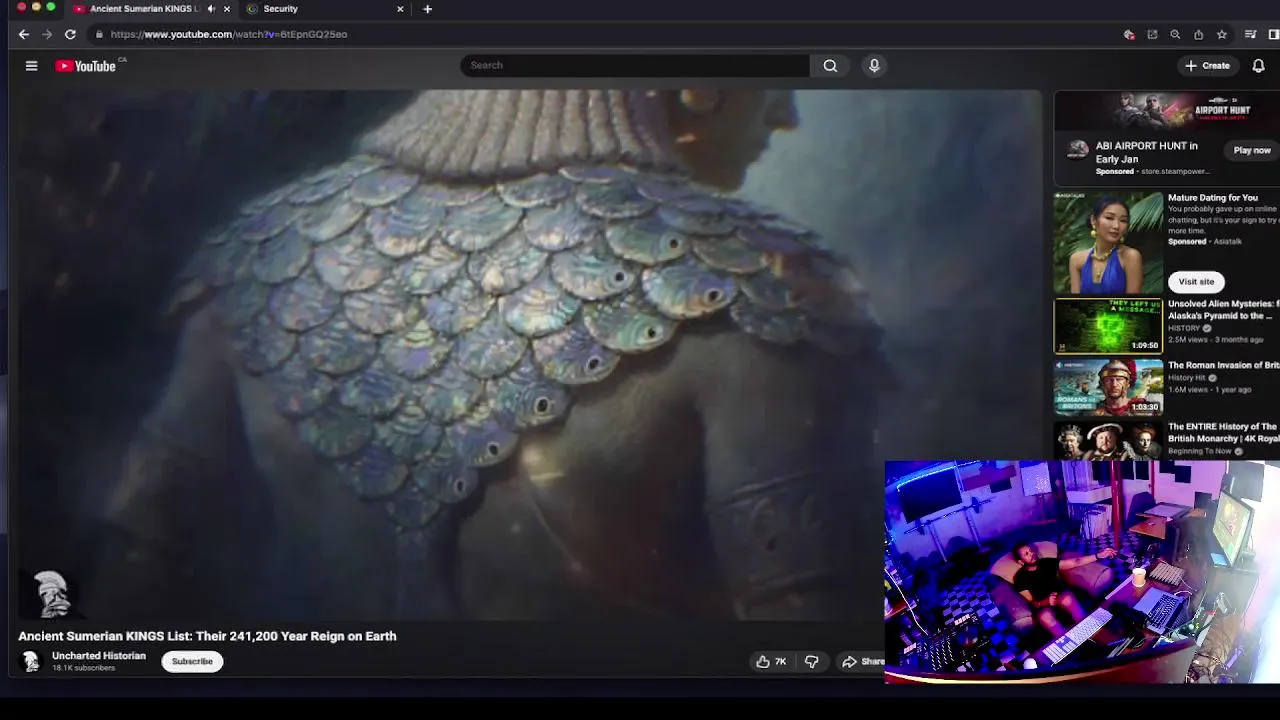Open British Monarchy video thumbnail
Viewport: 1280px width, 720px height.
(1108, 440)
